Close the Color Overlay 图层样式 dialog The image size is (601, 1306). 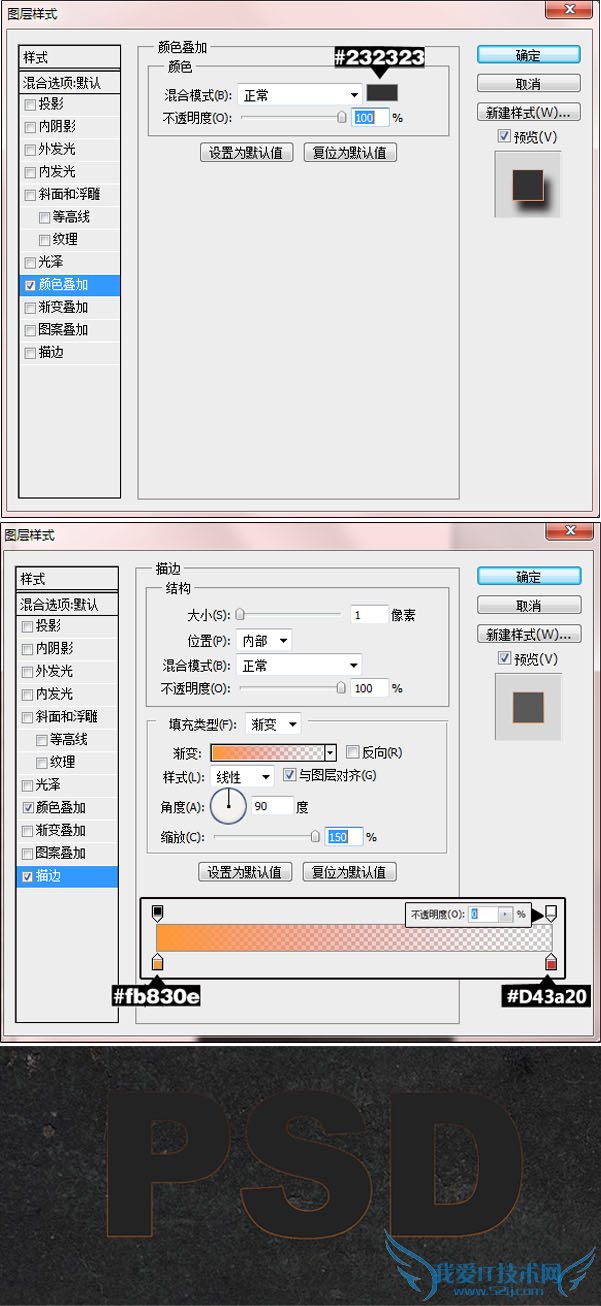570,9
